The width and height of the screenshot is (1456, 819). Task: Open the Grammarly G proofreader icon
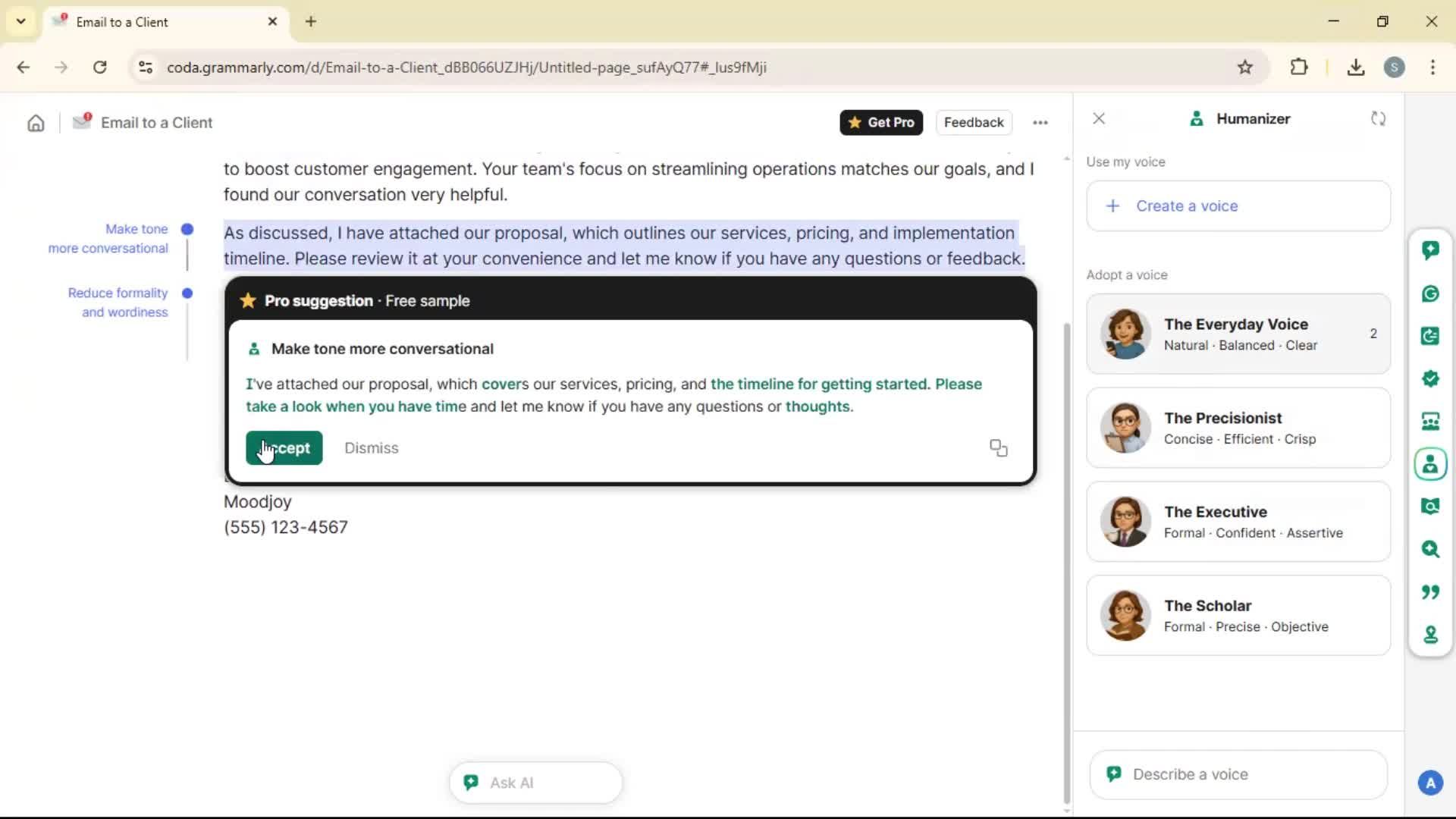point(1430,293)
